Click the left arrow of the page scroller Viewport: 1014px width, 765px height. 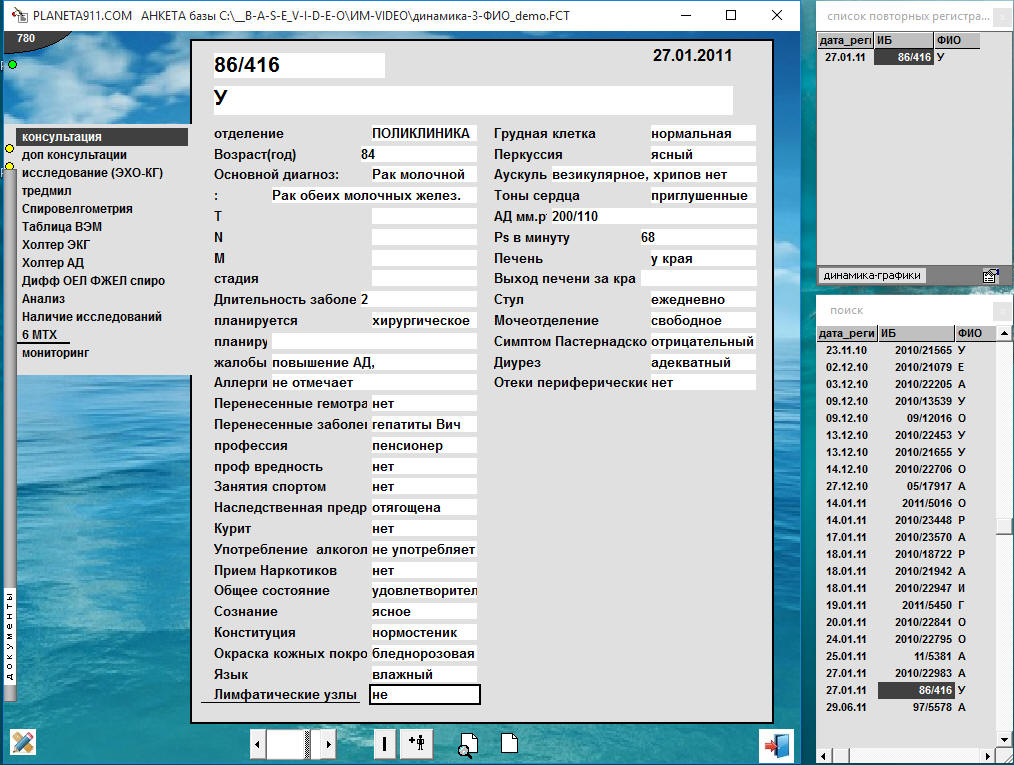tap(258, 744)
